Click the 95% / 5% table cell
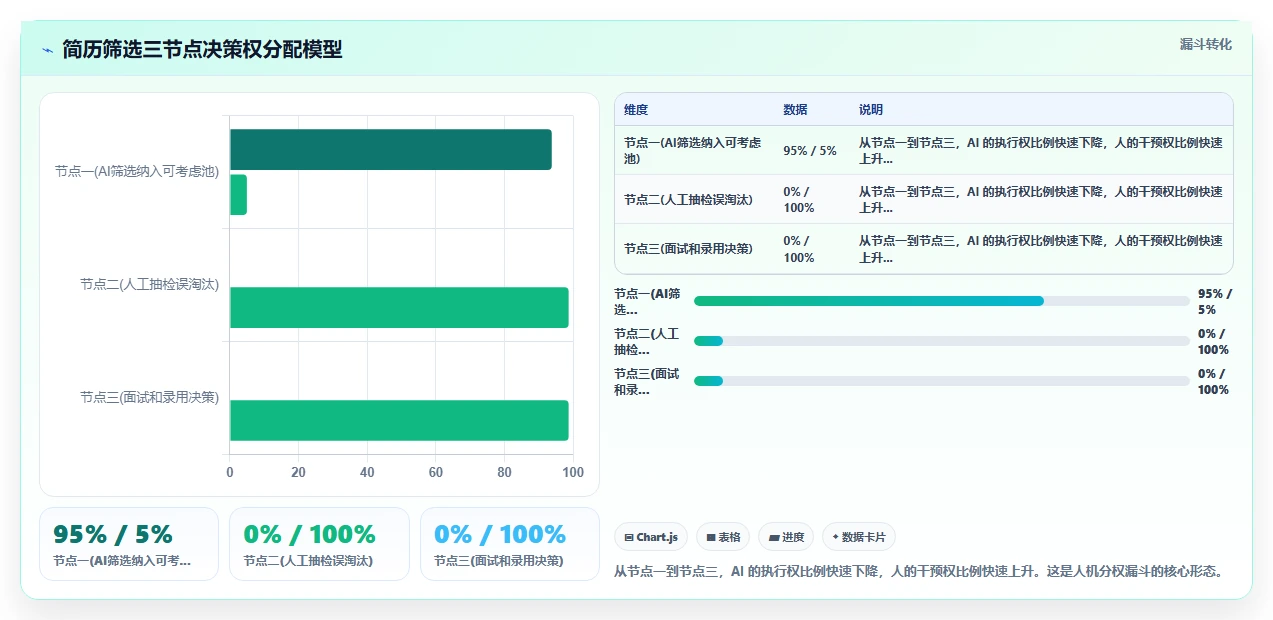The height and width of the screenshot is (620, 1273). (810, 151)
